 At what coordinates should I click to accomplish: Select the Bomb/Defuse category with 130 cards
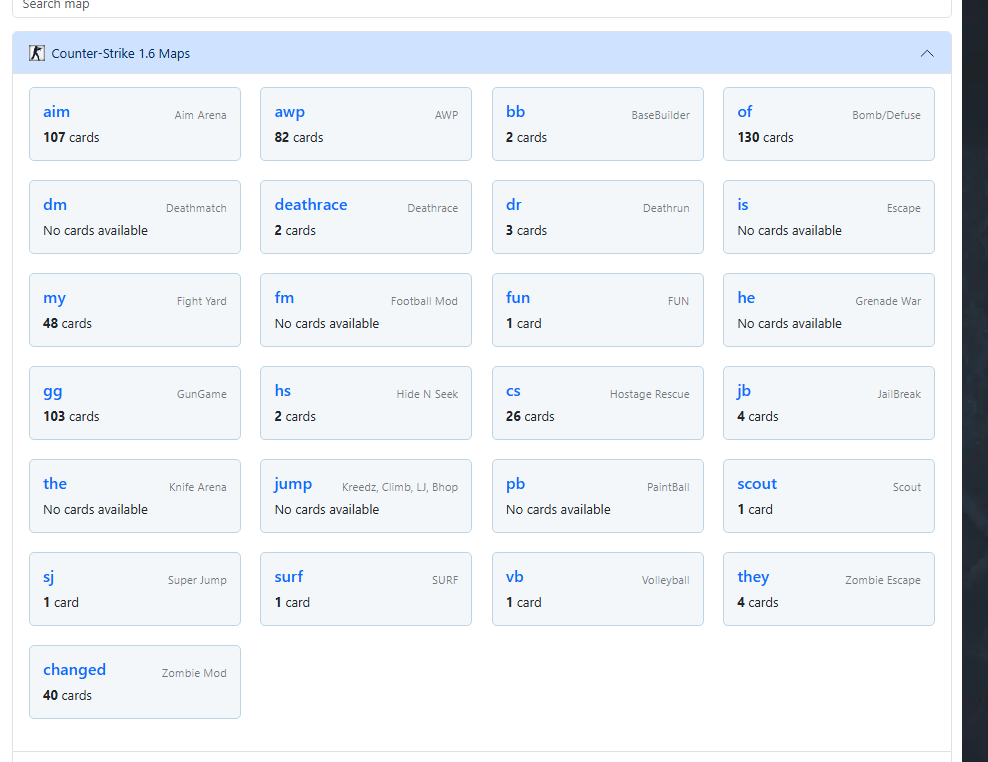coord(828,124)
